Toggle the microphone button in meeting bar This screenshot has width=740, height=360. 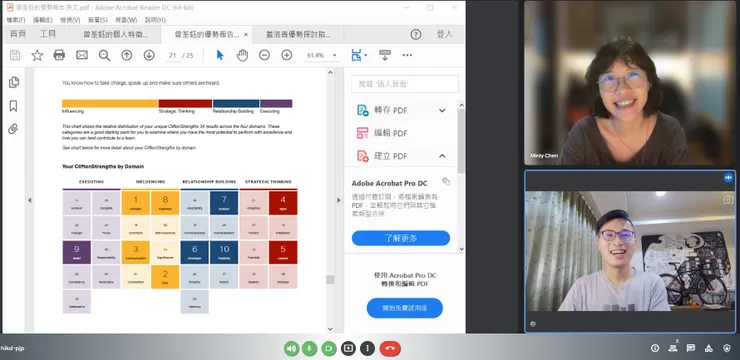coord(310,348)
